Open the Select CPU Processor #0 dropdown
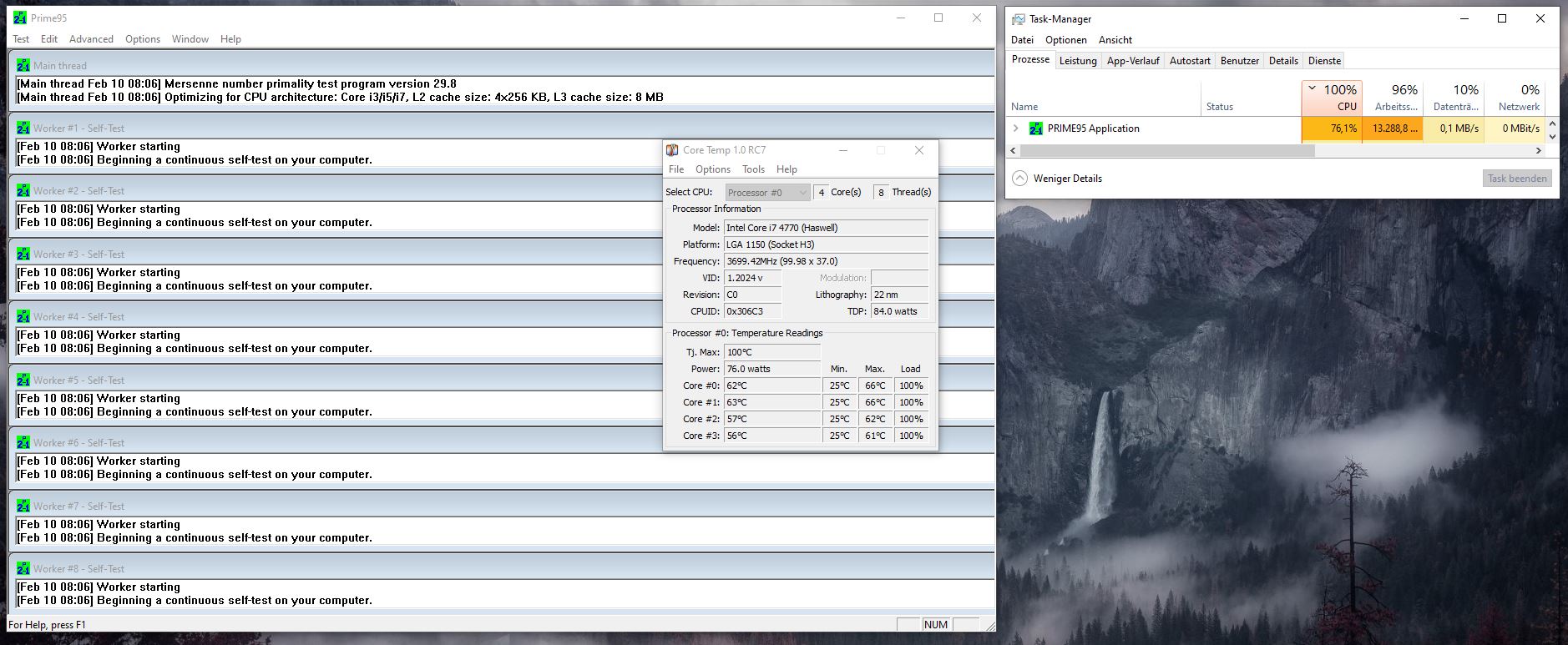 pyautogui.click(x=768, y=192)
